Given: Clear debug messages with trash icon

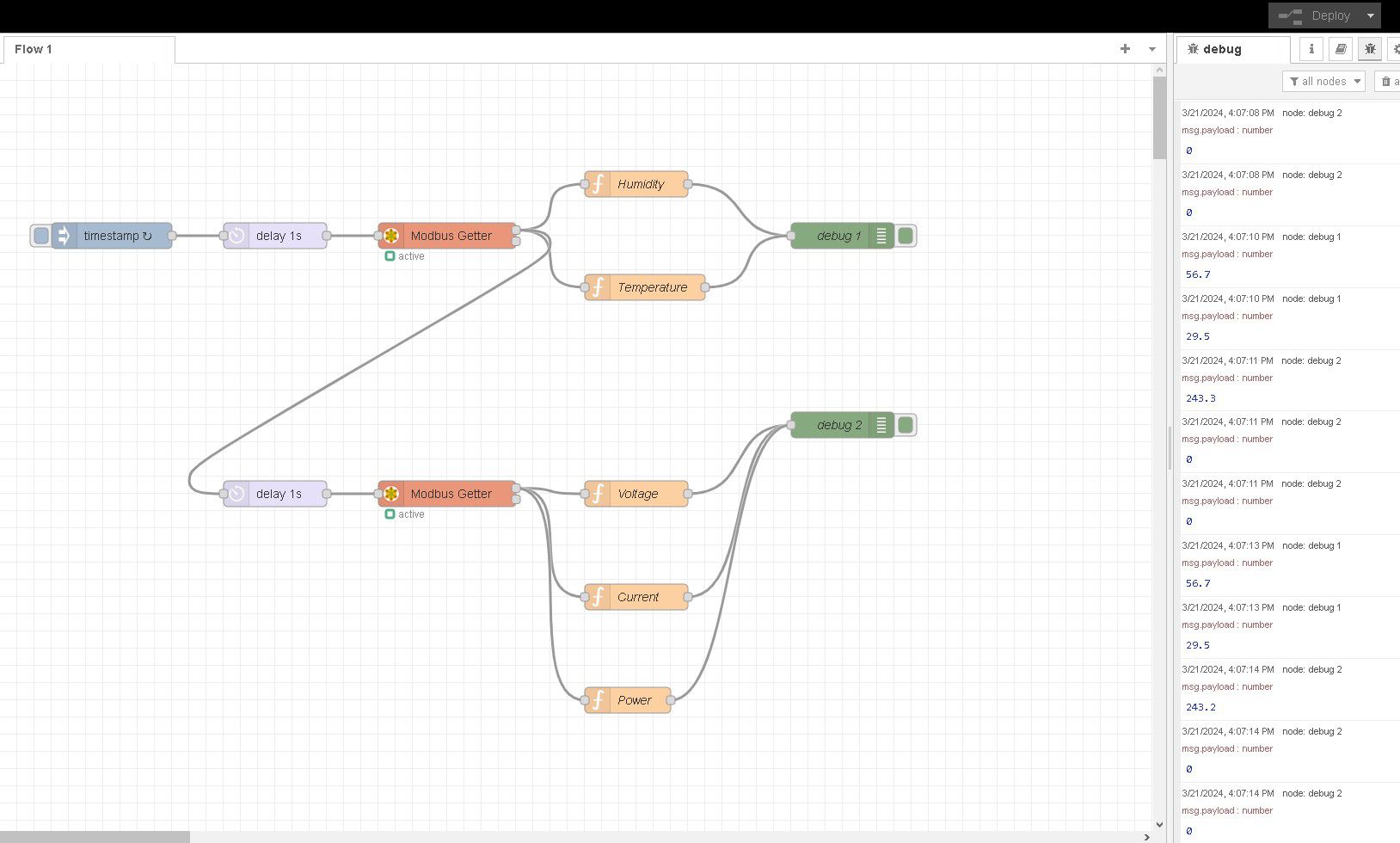Looking at the screenshot, I should (x=1386, y=82).
